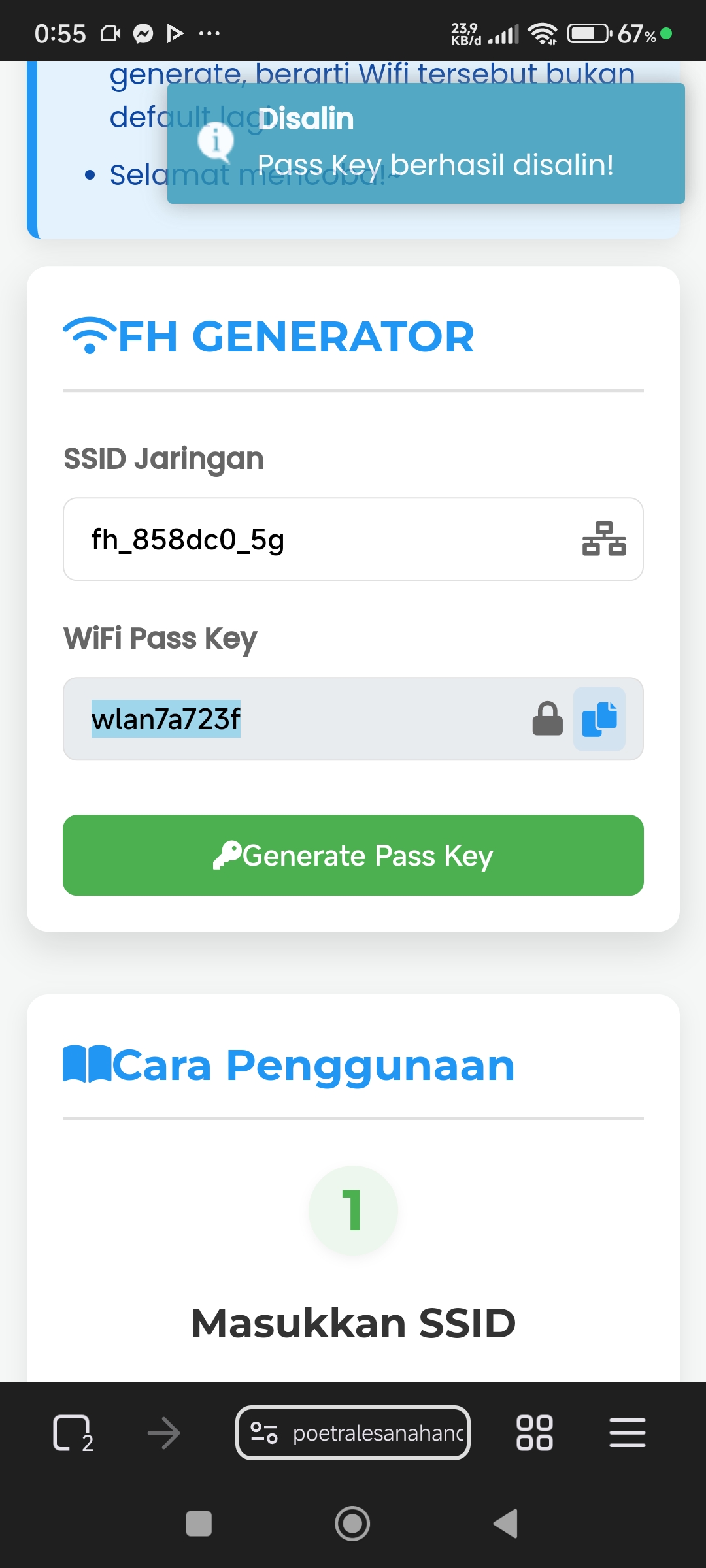This screenshot has width=706, height=1568.
Task: Open the browser hamburger menu
Action: click(627, 1433)
